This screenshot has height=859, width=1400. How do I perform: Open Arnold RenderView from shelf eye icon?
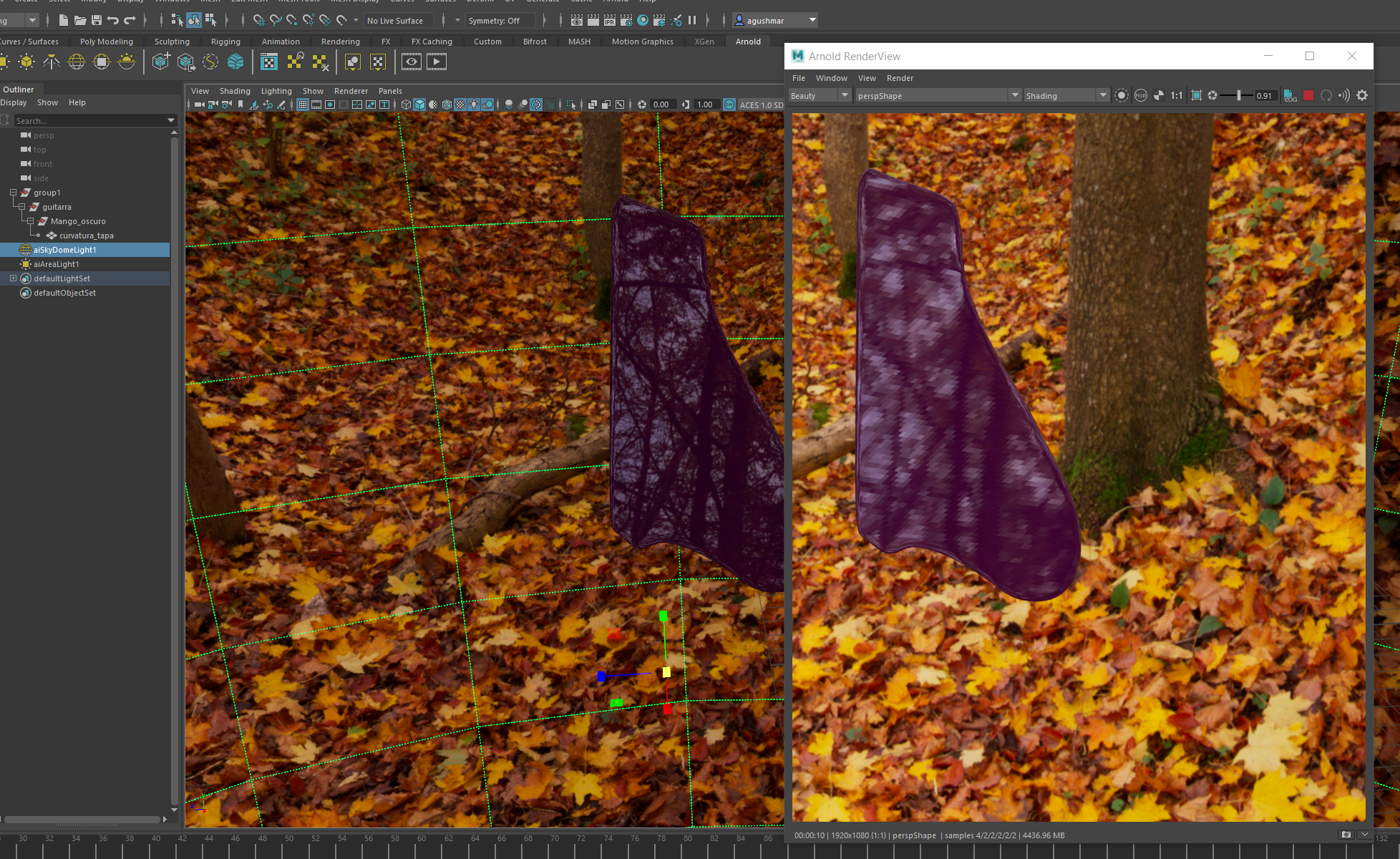pyautogui.click(x=412, y=62)
